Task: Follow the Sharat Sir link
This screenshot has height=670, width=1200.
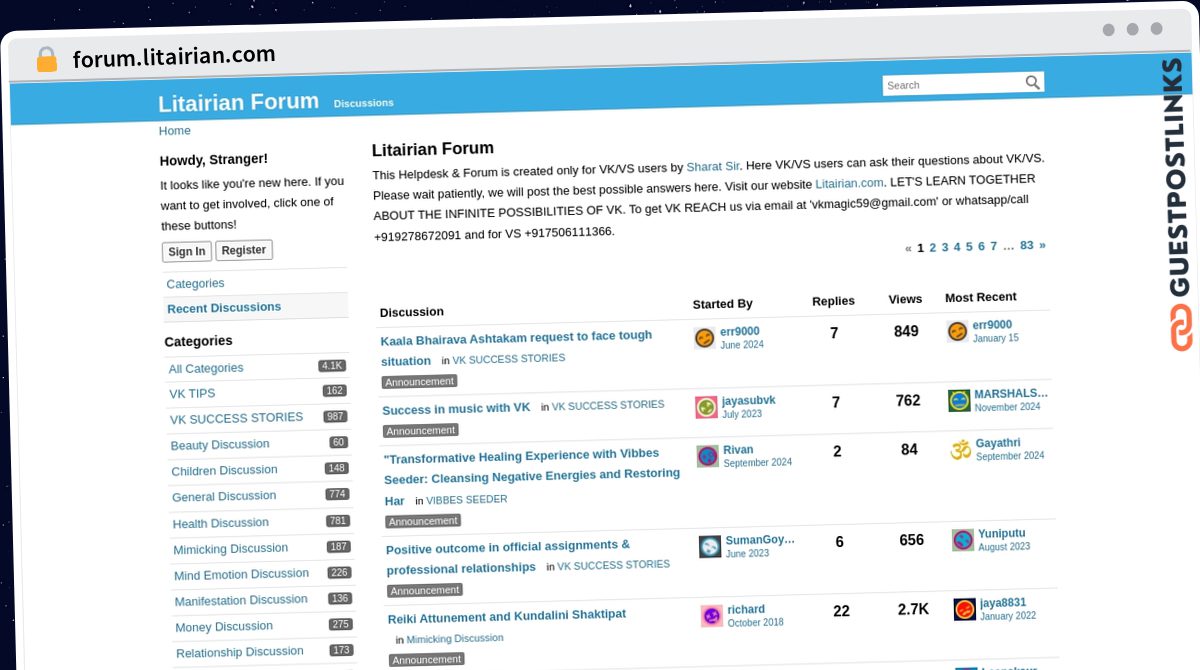Action: (x=713, y=167)
